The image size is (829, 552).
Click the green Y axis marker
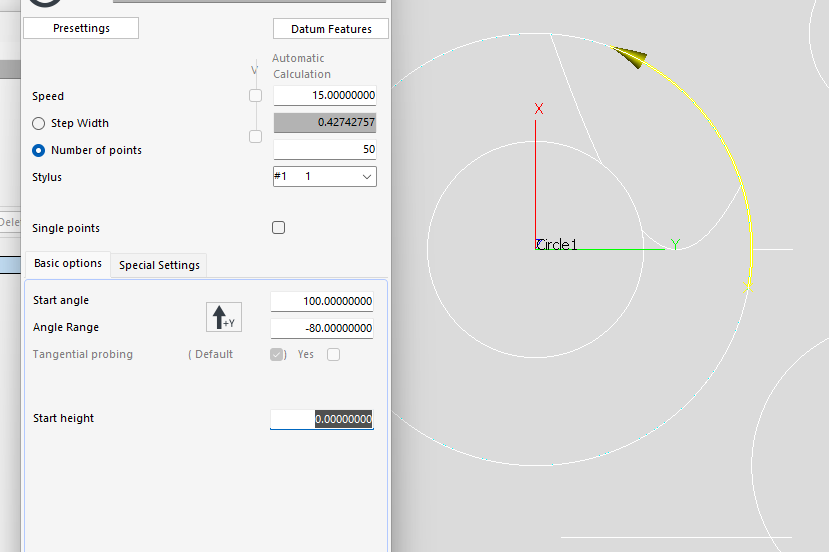click(675, 244)
